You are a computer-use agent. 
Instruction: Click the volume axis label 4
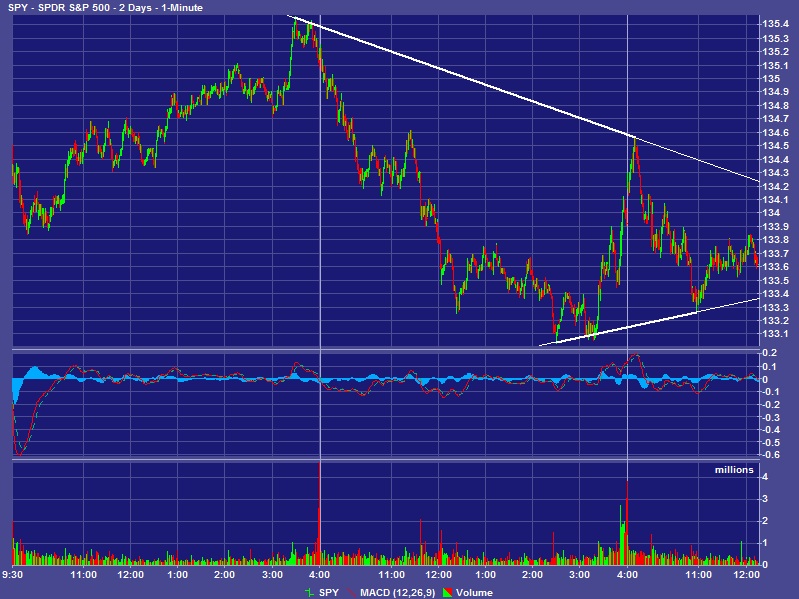click(x=765, y=477)
